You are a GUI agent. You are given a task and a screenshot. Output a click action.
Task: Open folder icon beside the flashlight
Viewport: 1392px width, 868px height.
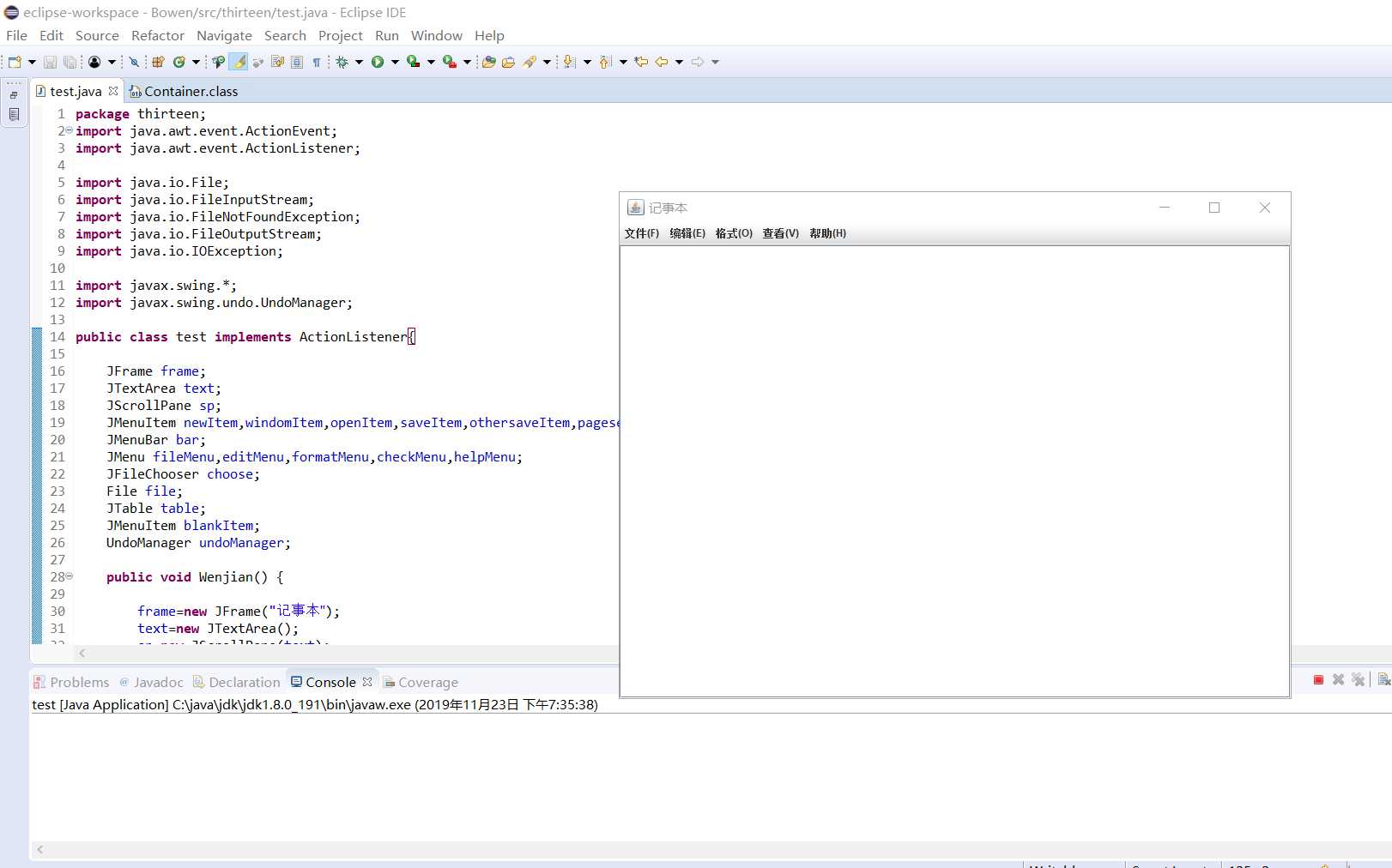(x=508, y=62)
